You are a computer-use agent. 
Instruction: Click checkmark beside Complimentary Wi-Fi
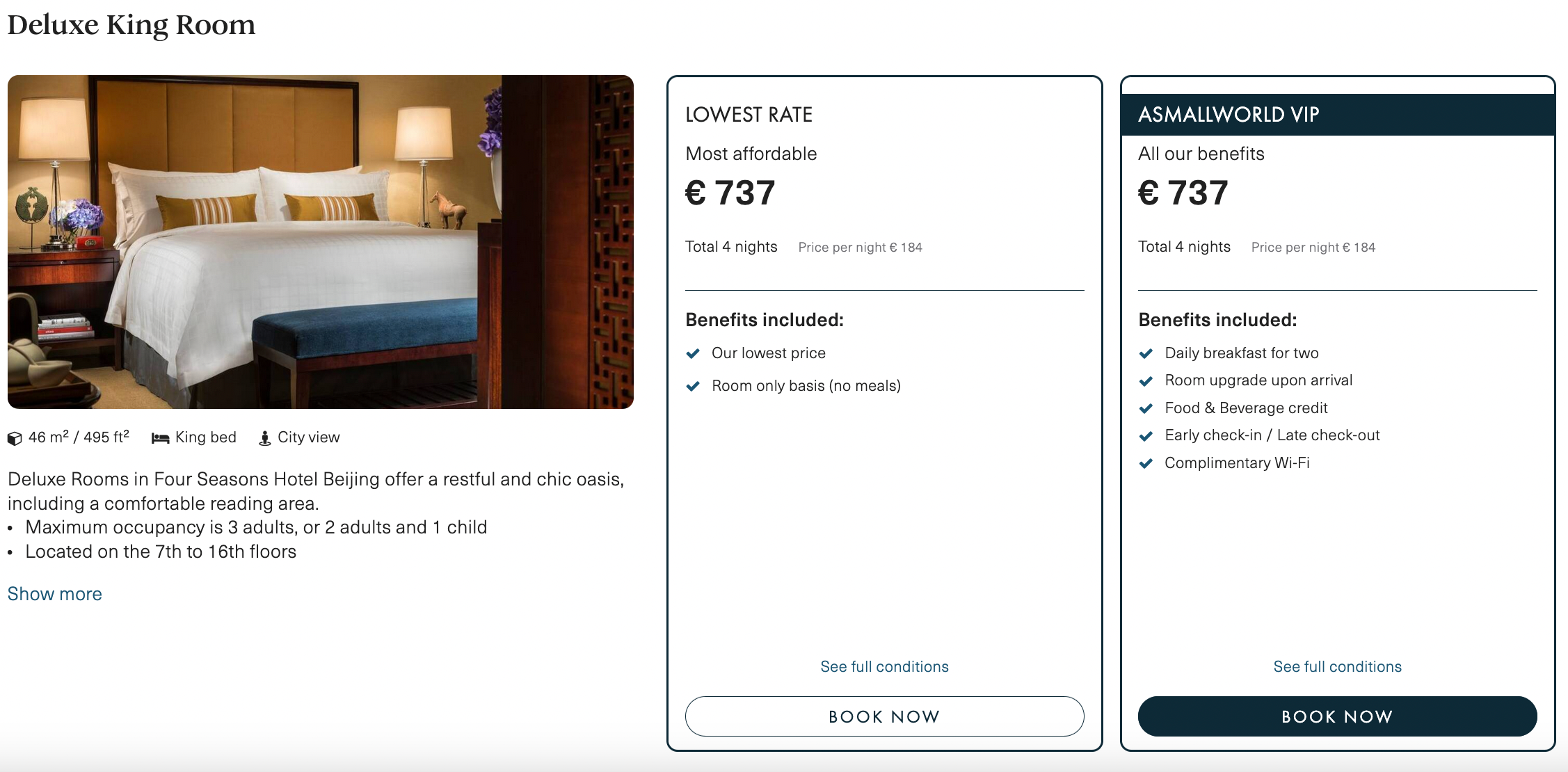click(1146, 463)
